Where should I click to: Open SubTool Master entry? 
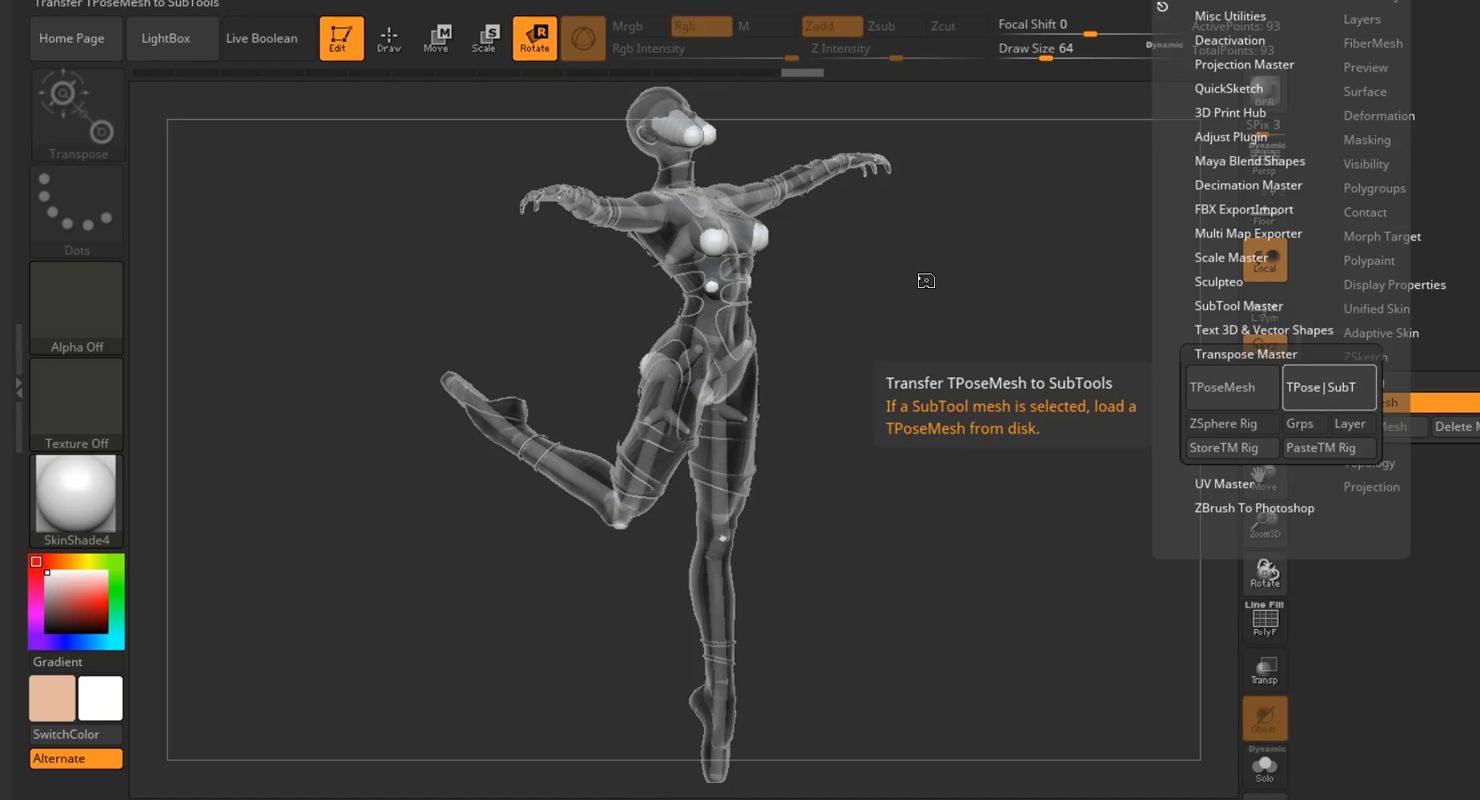point(1238,306)
